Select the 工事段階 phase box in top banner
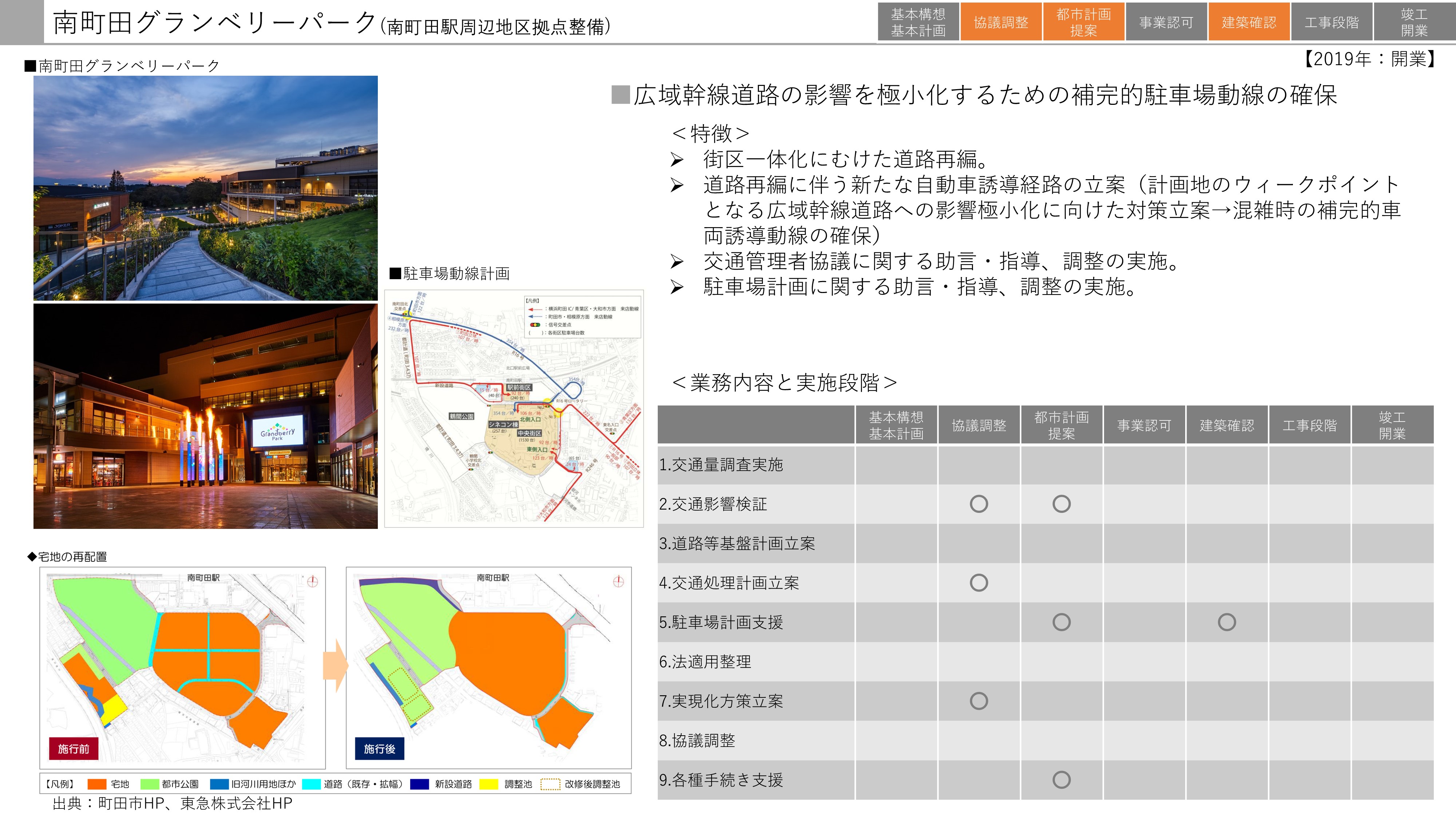Viewport: 1456px width, 819px height. [x=1332, y=22]
